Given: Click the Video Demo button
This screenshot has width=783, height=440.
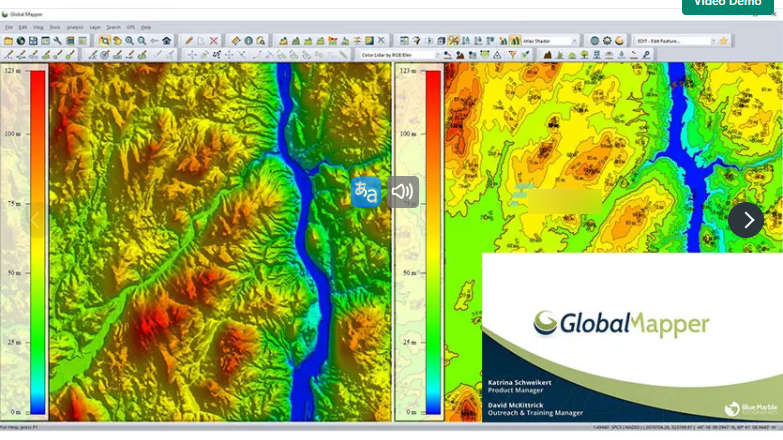Looking at the screenshot, I should (x=727, y=5).
